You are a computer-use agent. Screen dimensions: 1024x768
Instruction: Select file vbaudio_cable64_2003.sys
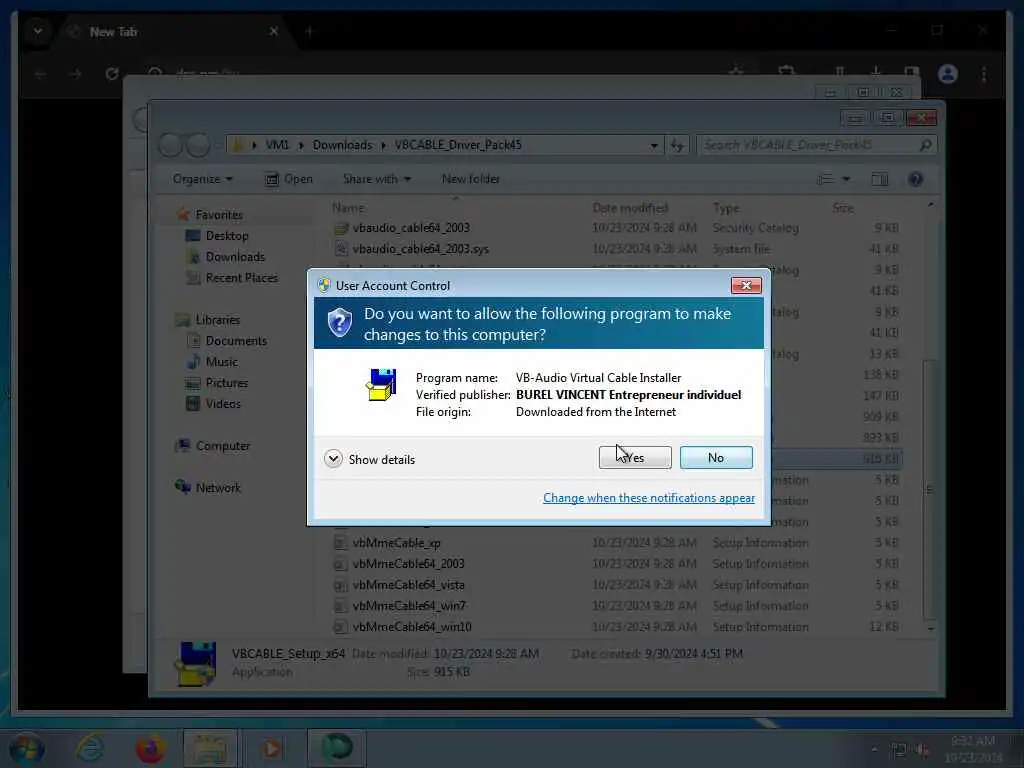421,249
